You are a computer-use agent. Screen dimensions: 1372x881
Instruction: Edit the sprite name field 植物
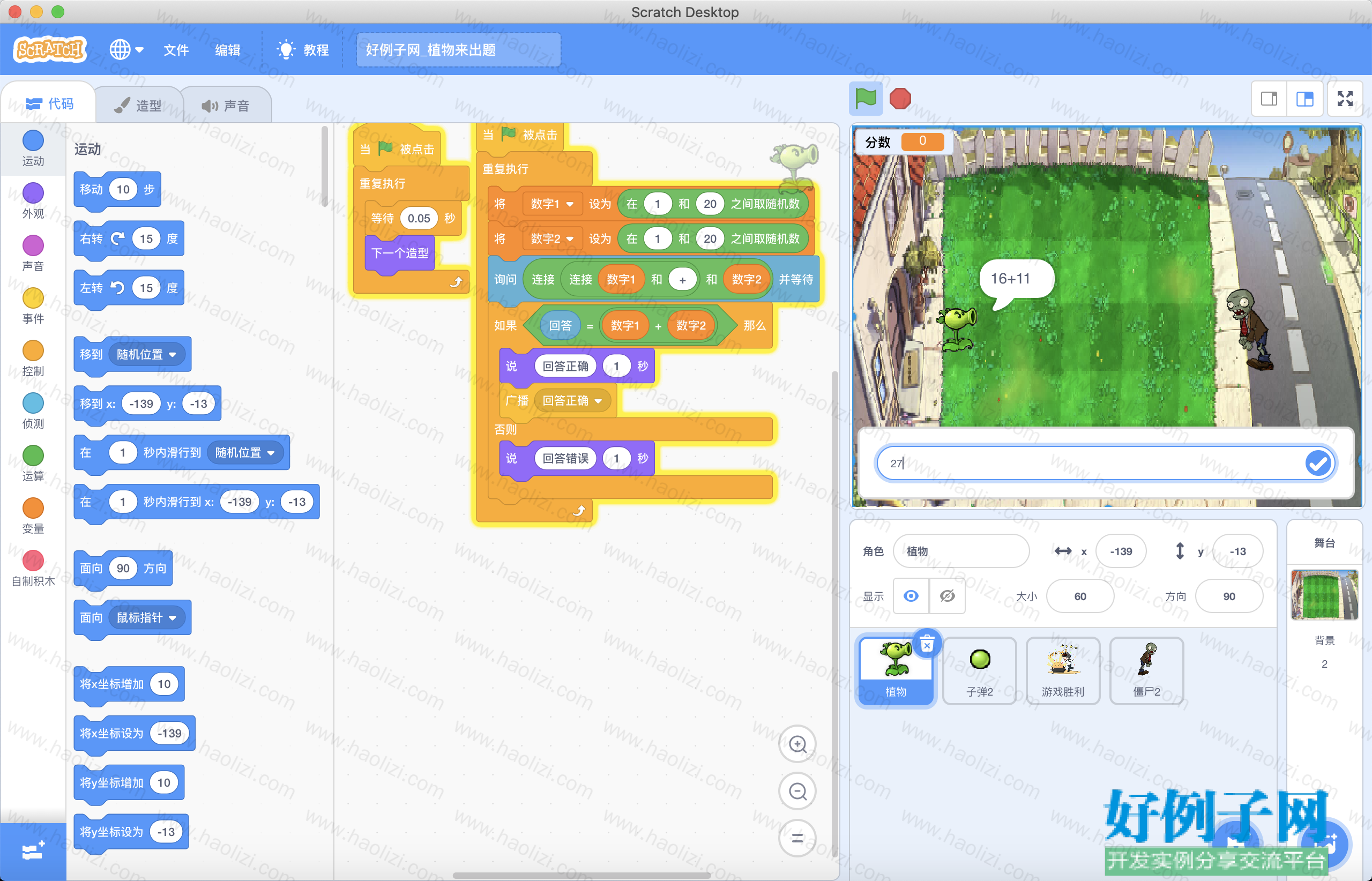(x=961, y=551)
